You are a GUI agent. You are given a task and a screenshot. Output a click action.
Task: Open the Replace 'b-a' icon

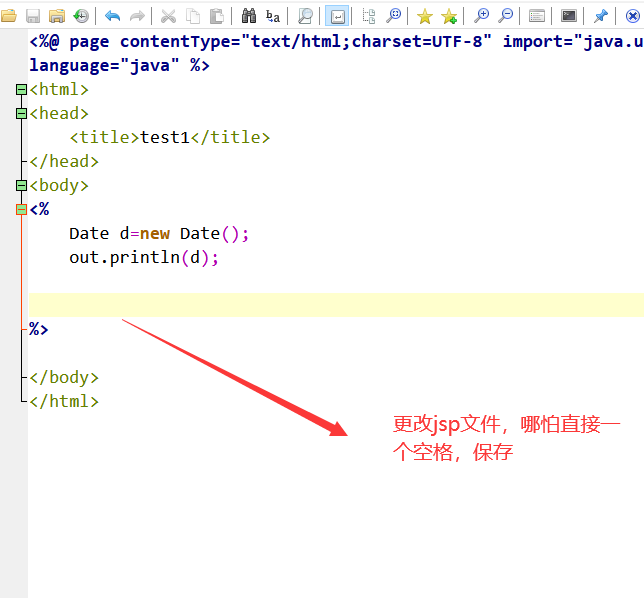273,16
